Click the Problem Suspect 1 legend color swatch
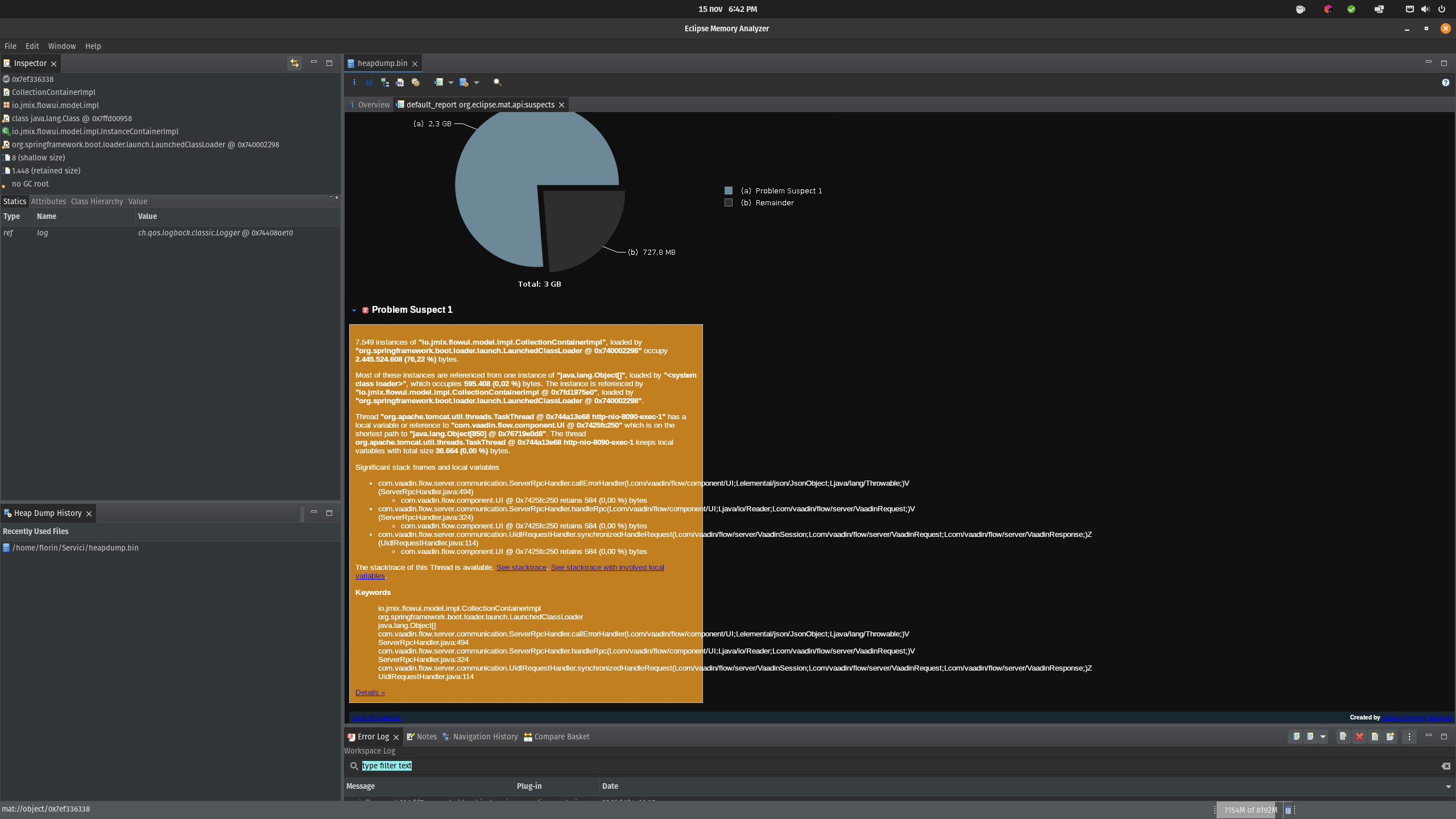The width and height of the screenshot is (1456, 819). click(729, 191)
